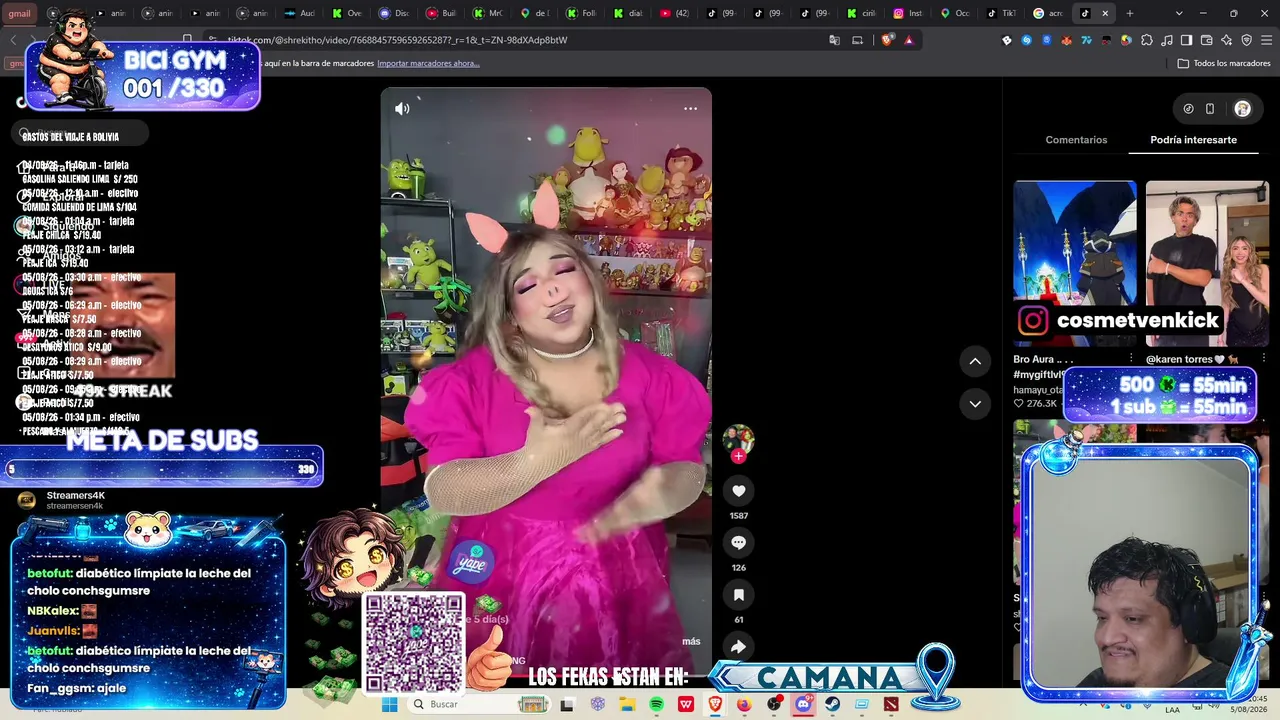Open Discord from the taskbar
Image resolution: width=1280 pixels, height=720 pixels.
click(x=803, y=704)
